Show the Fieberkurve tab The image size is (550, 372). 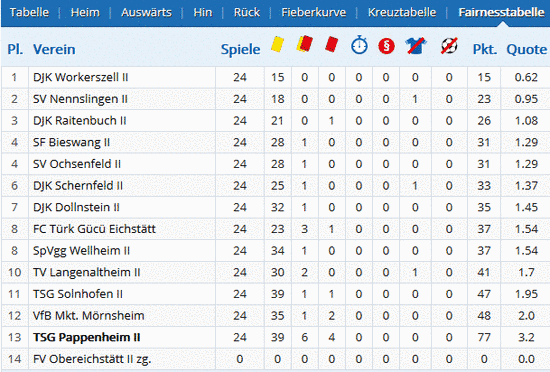tap(314, 13)
